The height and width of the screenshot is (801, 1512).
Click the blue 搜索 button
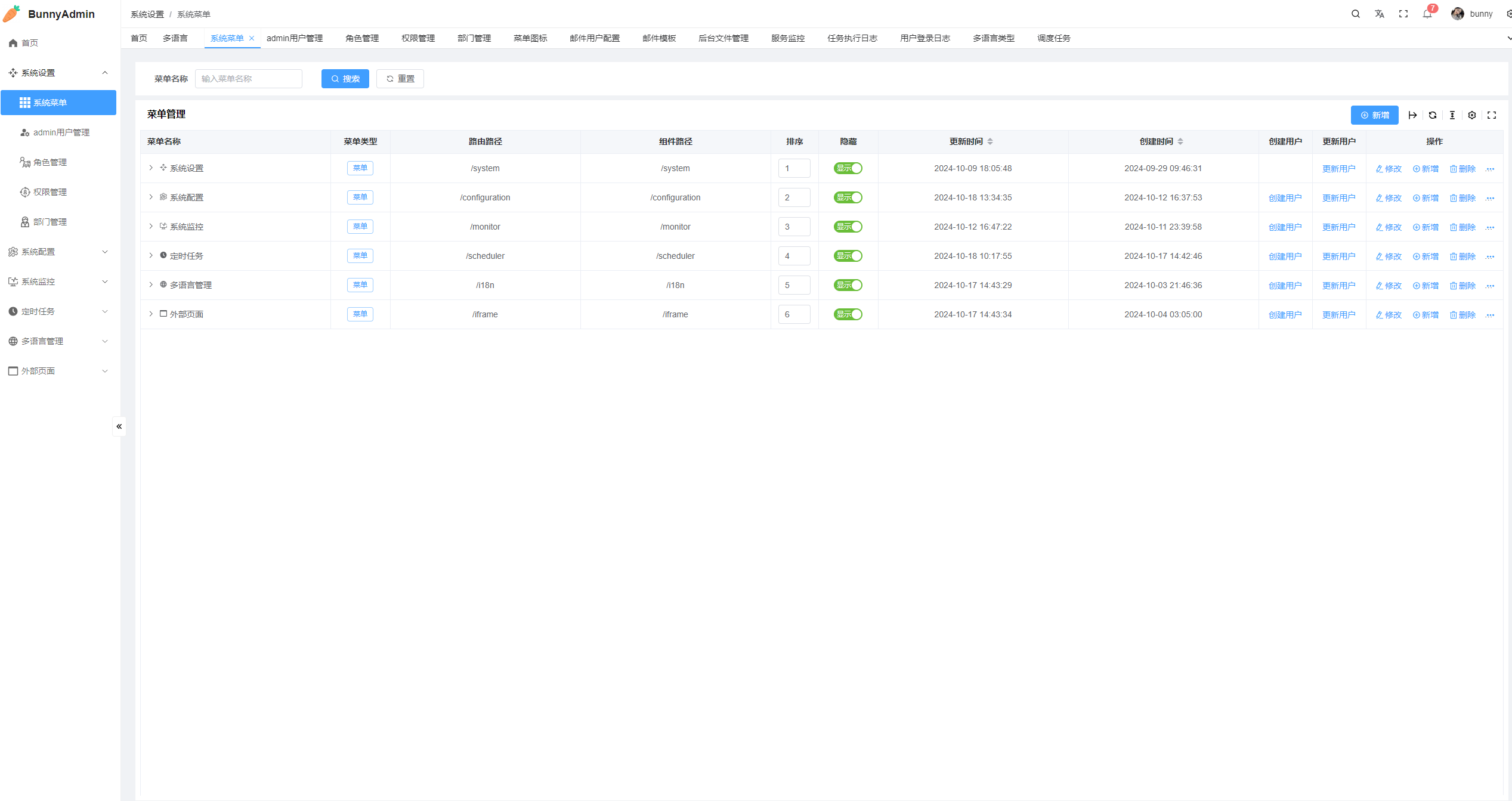345,79
